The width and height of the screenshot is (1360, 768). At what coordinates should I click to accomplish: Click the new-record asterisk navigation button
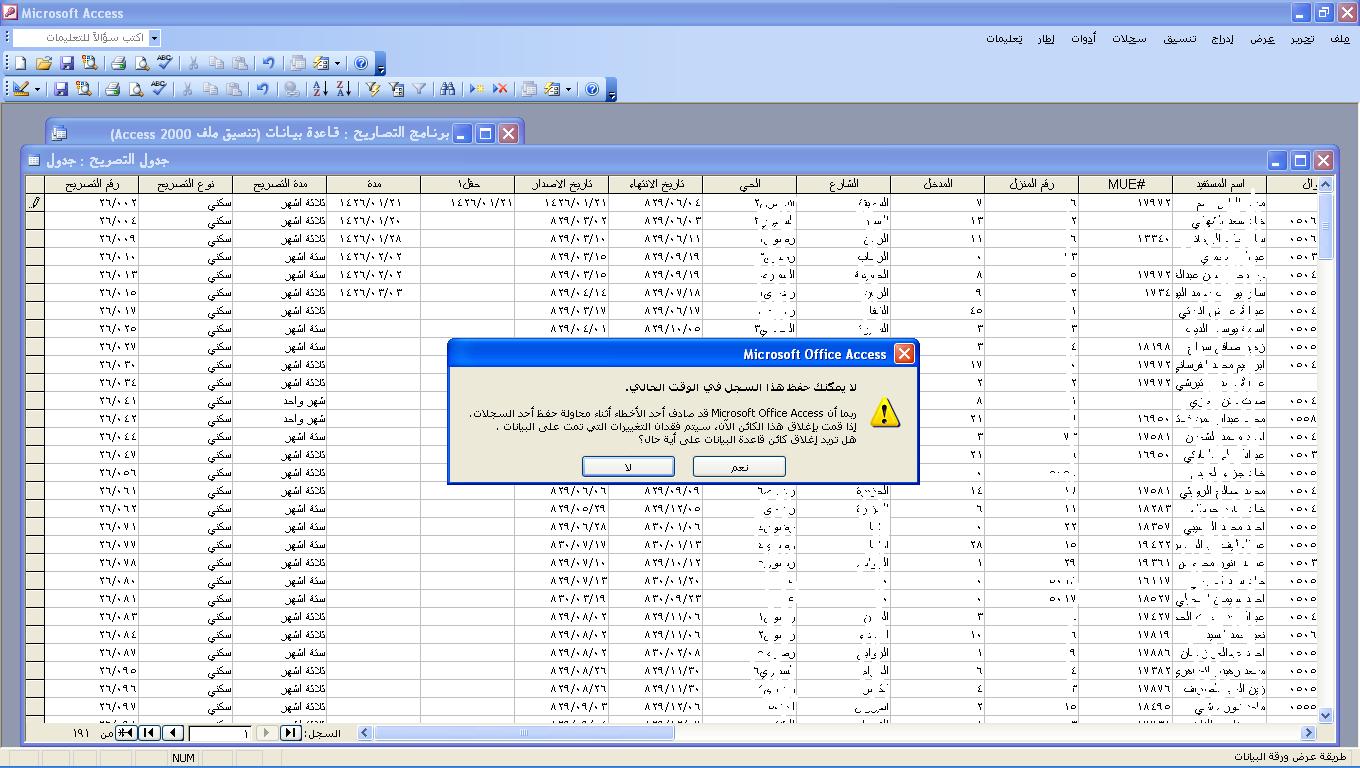(x=127, y=733)
